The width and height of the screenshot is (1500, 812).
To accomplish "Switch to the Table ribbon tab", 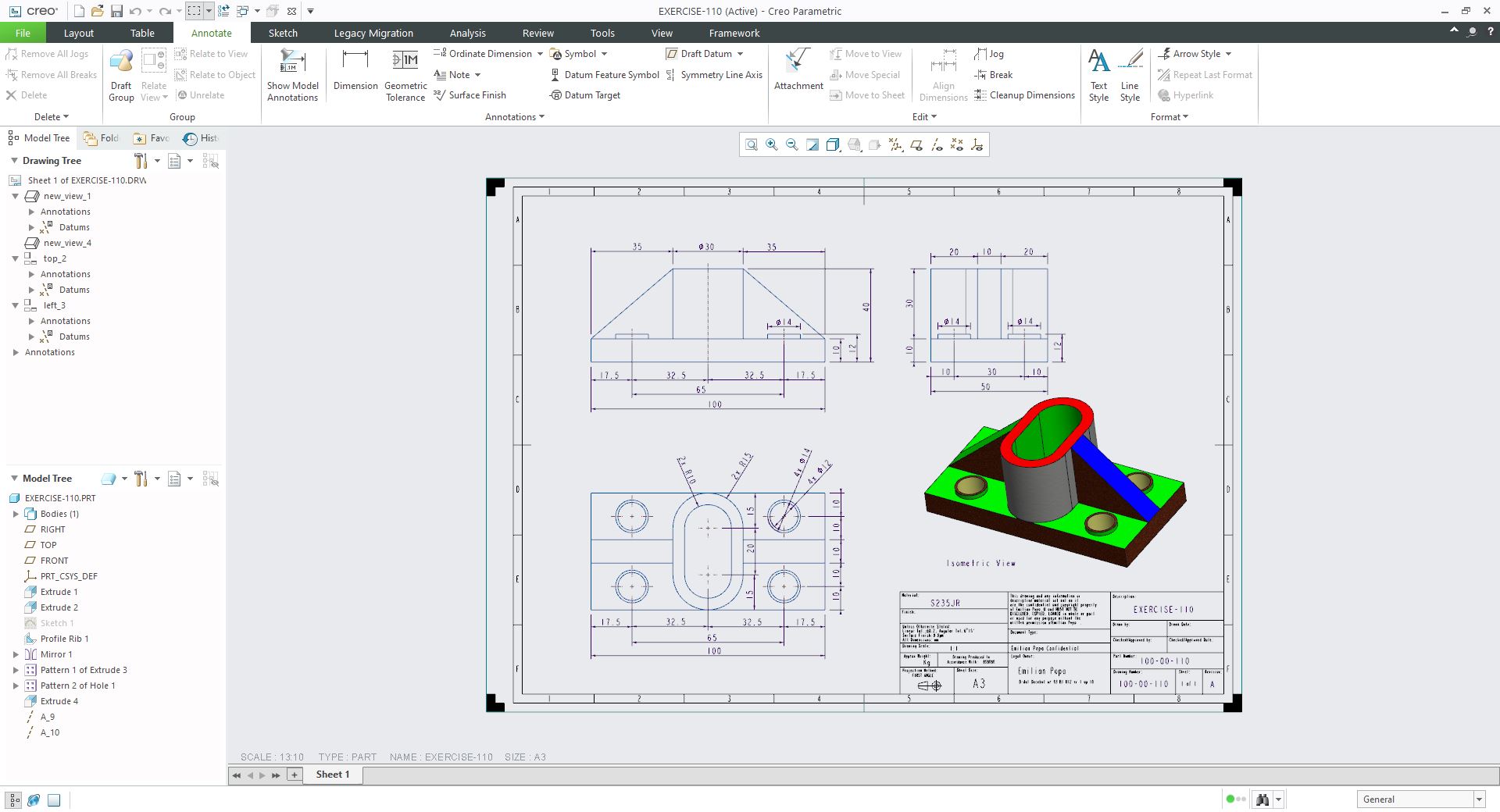I will point(142,33).
